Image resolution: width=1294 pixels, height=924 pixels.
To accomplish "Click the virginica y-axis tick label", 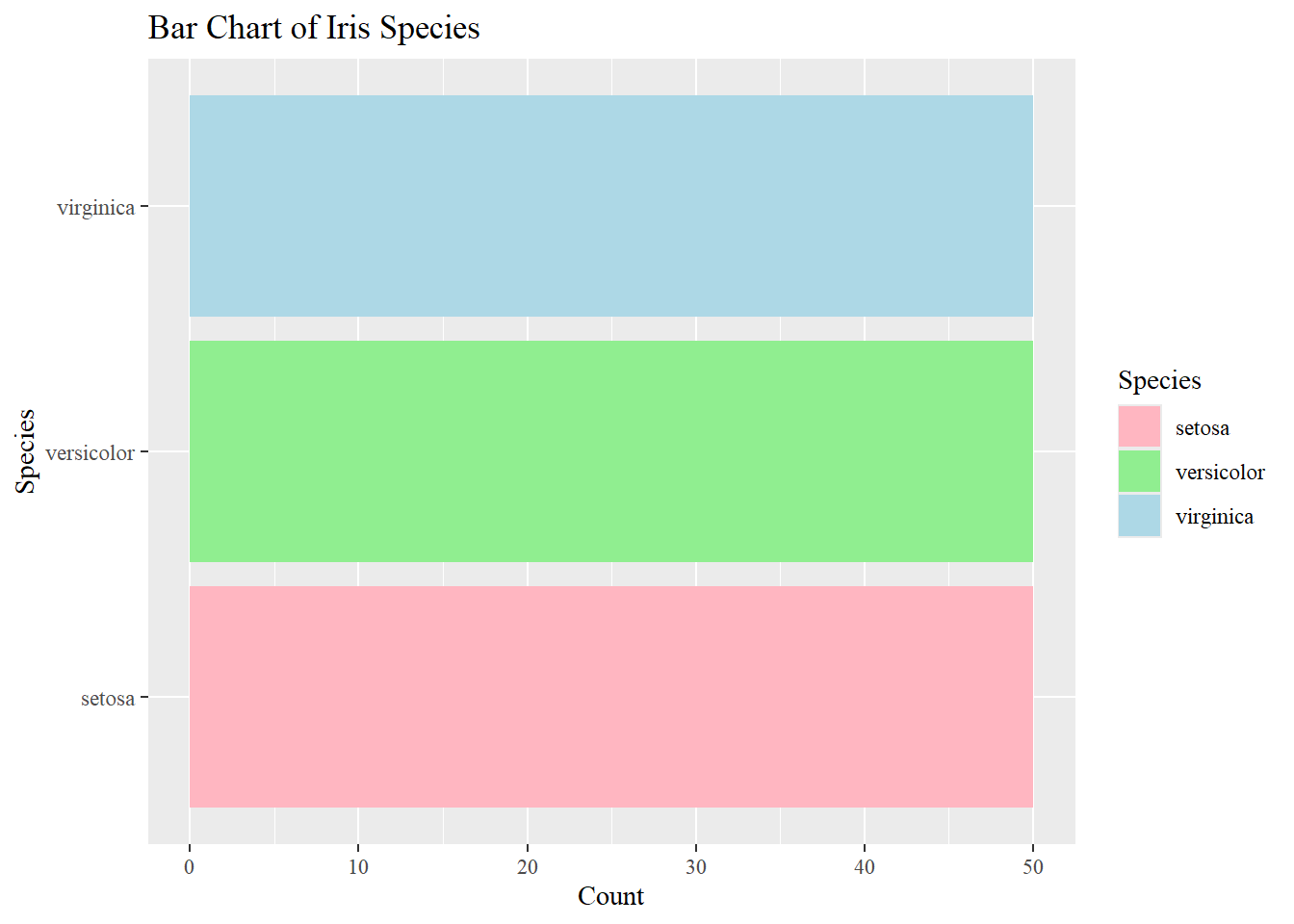I will coord(95,208).
